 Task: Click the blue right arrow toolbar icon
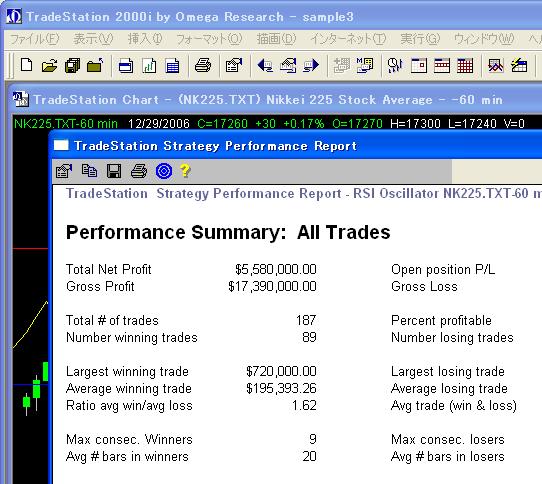pyautogui.click(x=311, y=65)
